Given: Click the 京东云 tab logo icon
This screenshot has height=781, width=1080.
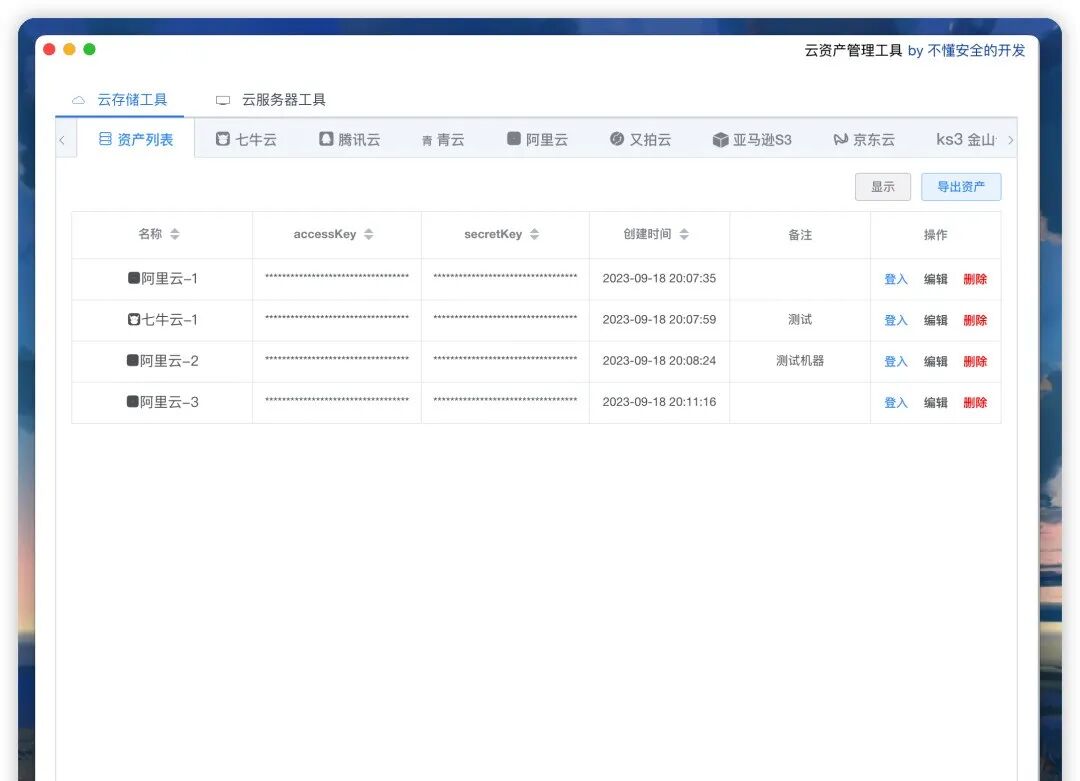Looking at the screenshot, I should (840, 139).
